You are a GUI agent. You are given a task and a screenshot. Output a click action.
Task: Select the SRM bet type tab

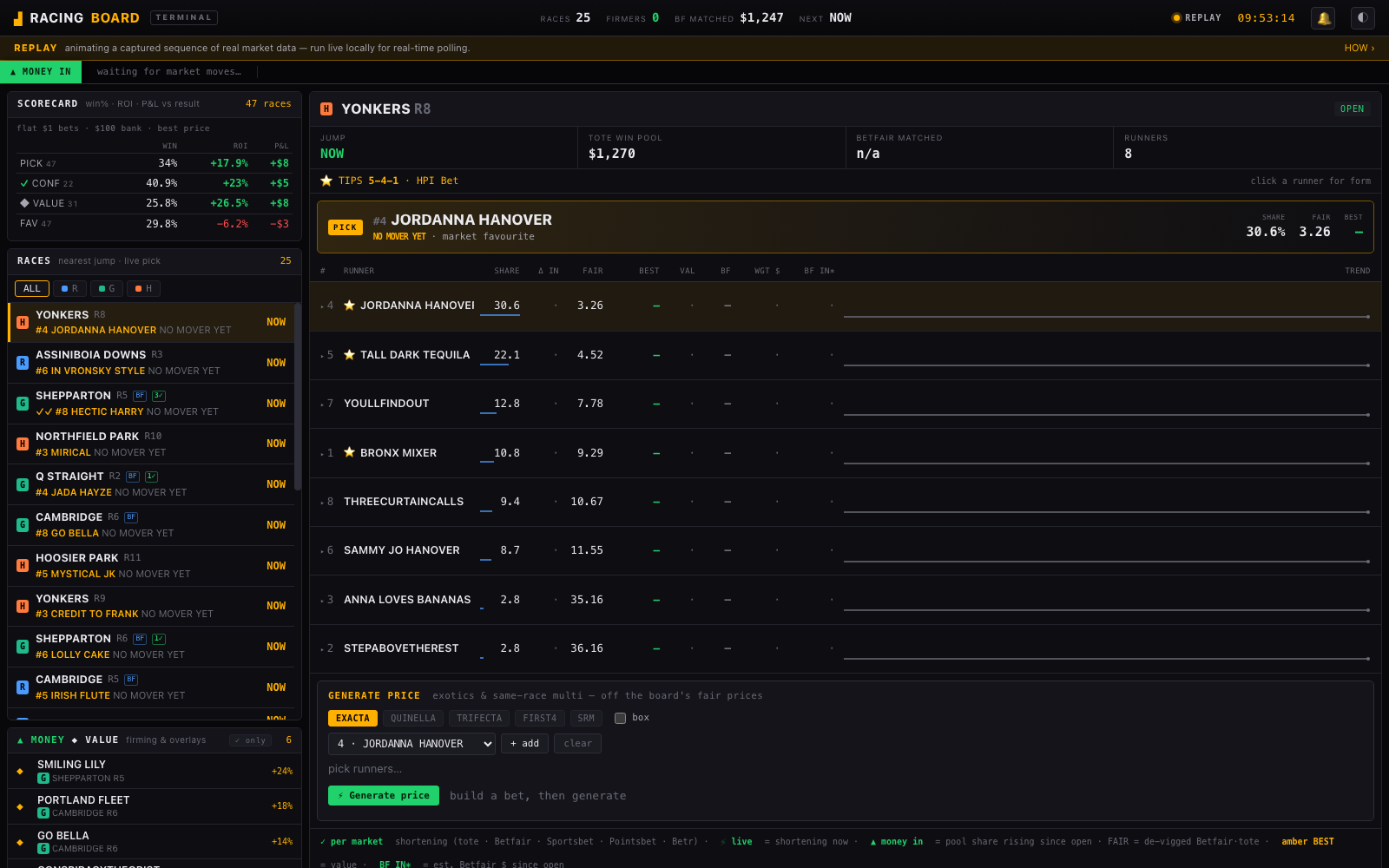[586, 718]
